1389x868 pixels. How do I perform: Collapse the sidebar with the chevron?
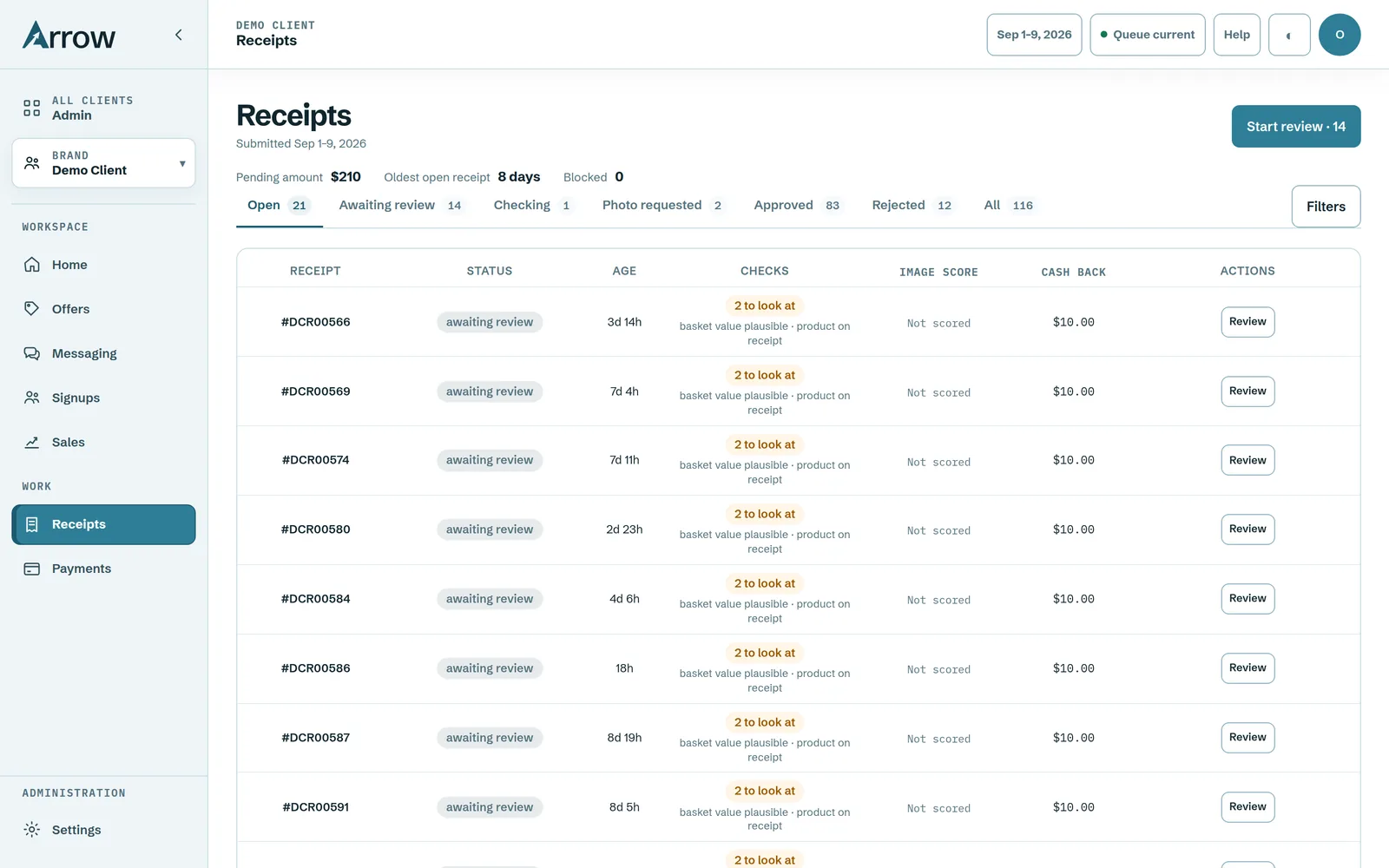coord(179,35)
